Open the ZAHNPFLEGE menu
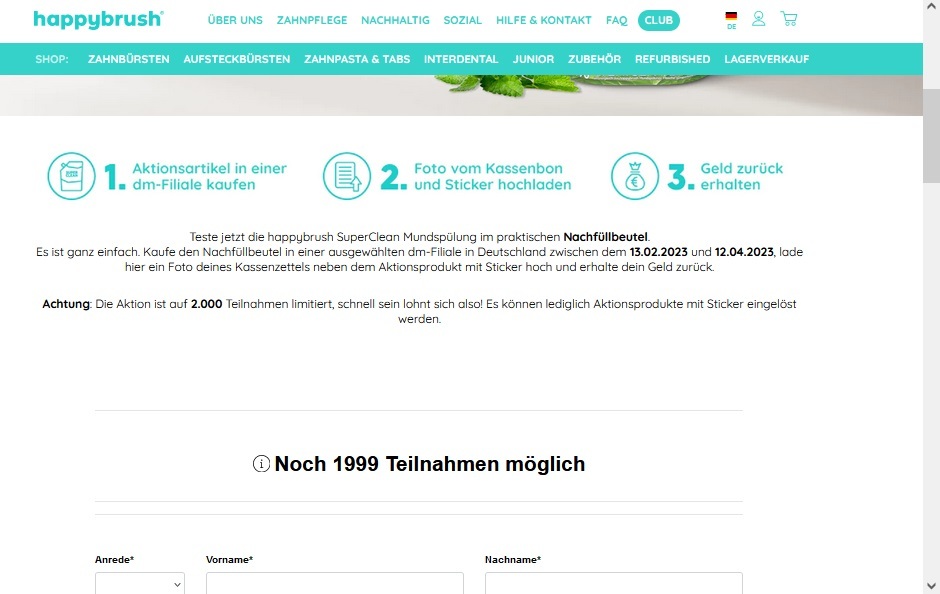 (x=312, y=20)
